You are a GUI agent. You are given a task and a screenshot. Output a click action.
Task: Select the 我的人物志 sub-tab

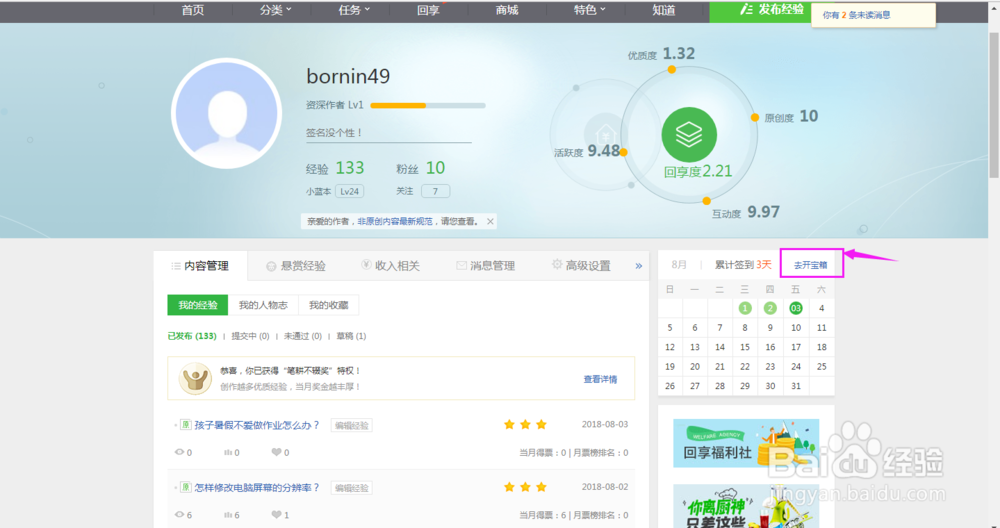263,305
